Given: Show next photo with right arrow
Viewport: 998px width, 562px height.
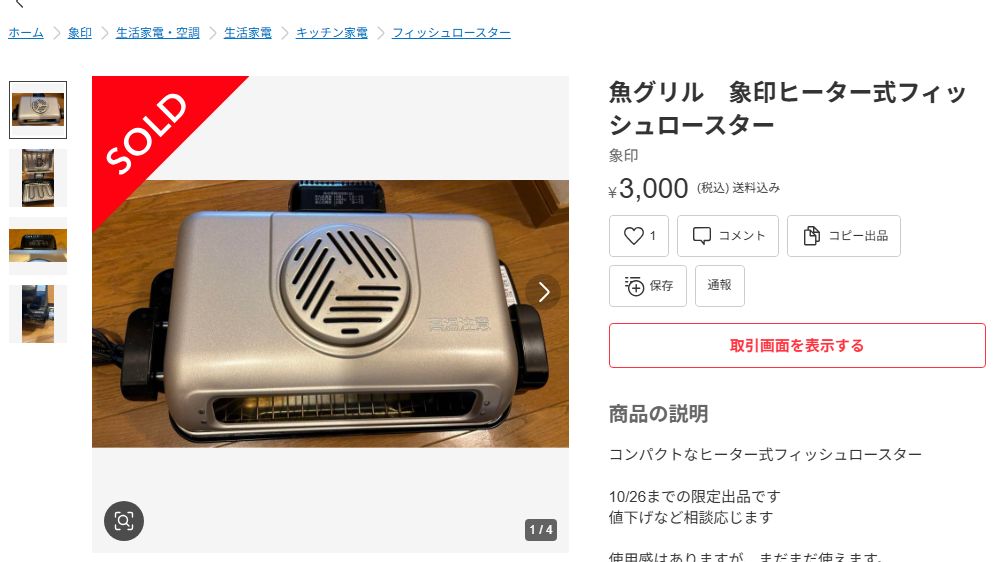Looking at the screenshot, I should click(x=543, y=292).
